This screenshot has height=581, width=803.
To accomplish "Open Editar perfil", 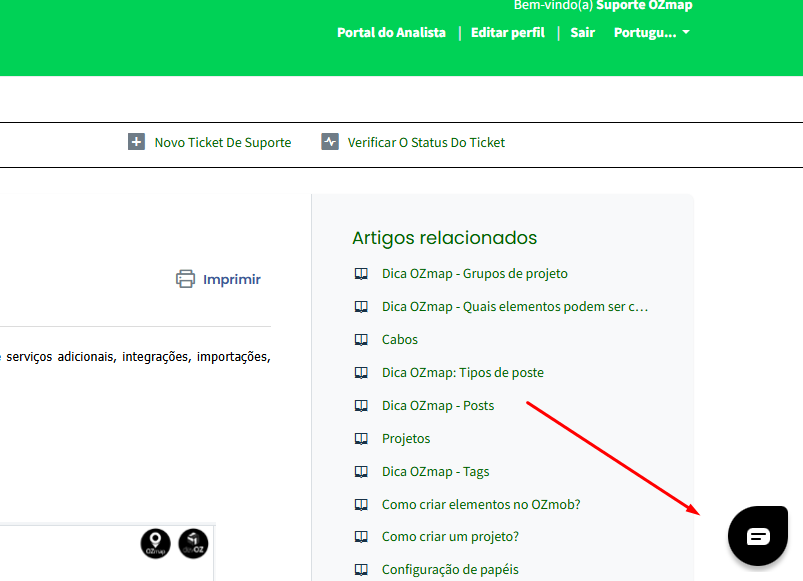I will [508, 33].
